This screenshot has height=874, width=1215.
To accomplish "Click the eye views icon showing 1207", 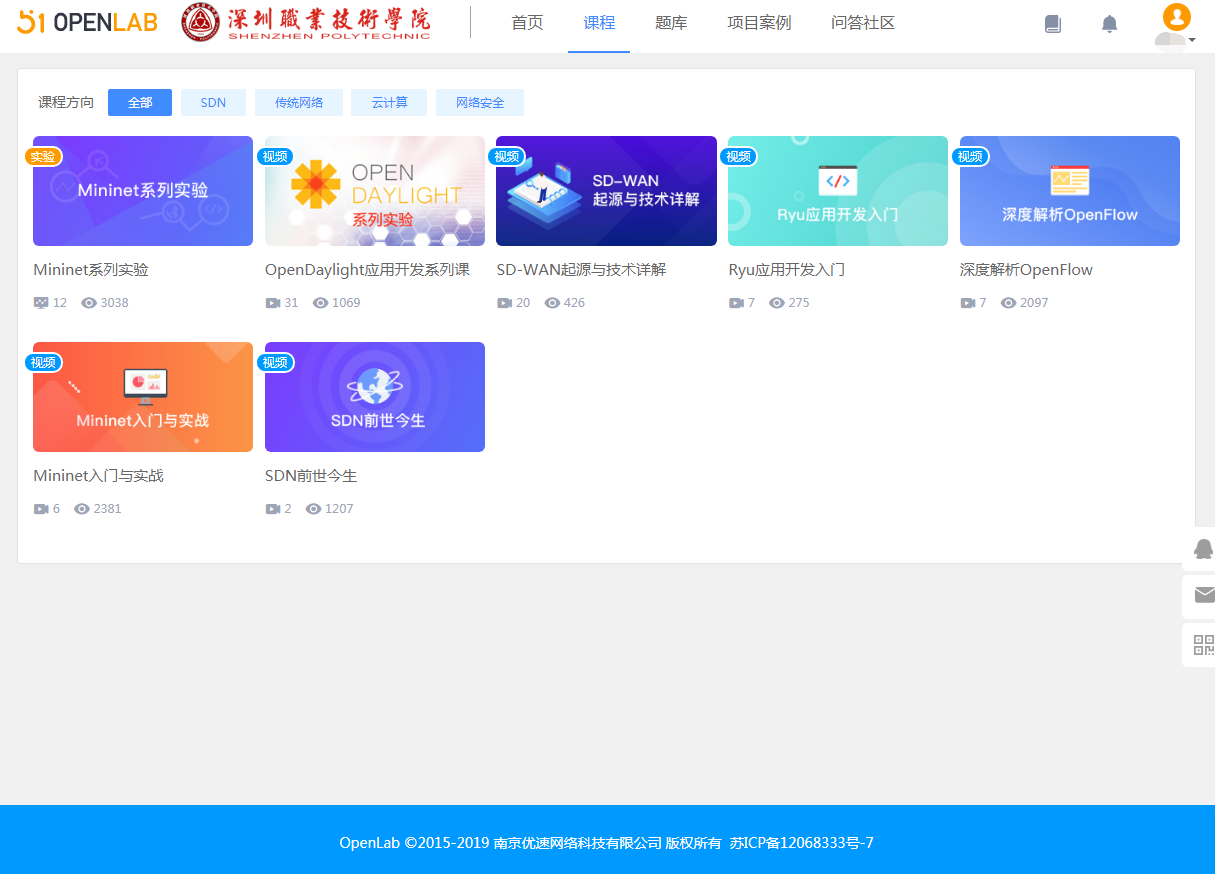I will tap(313, 509).
